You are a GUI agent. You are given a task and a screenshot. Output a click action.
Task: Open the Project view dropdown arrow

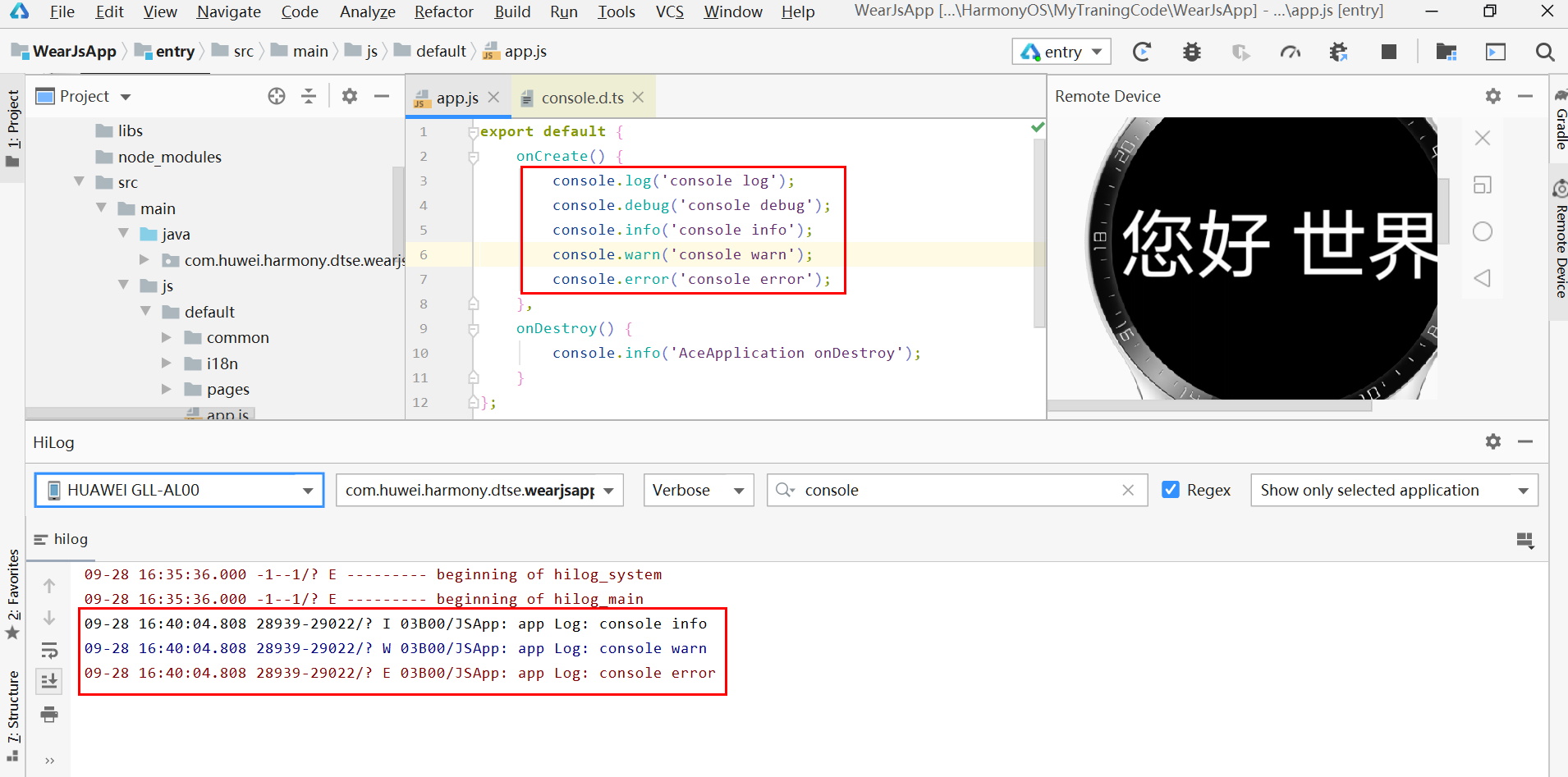(x=126, y=97)
